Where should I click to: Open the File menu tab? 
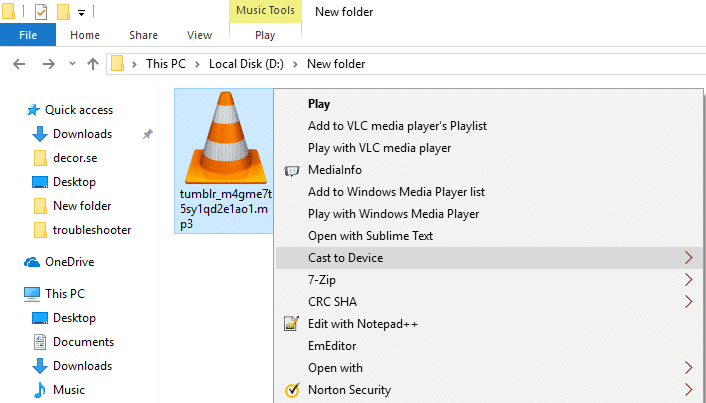coord(28,35)
